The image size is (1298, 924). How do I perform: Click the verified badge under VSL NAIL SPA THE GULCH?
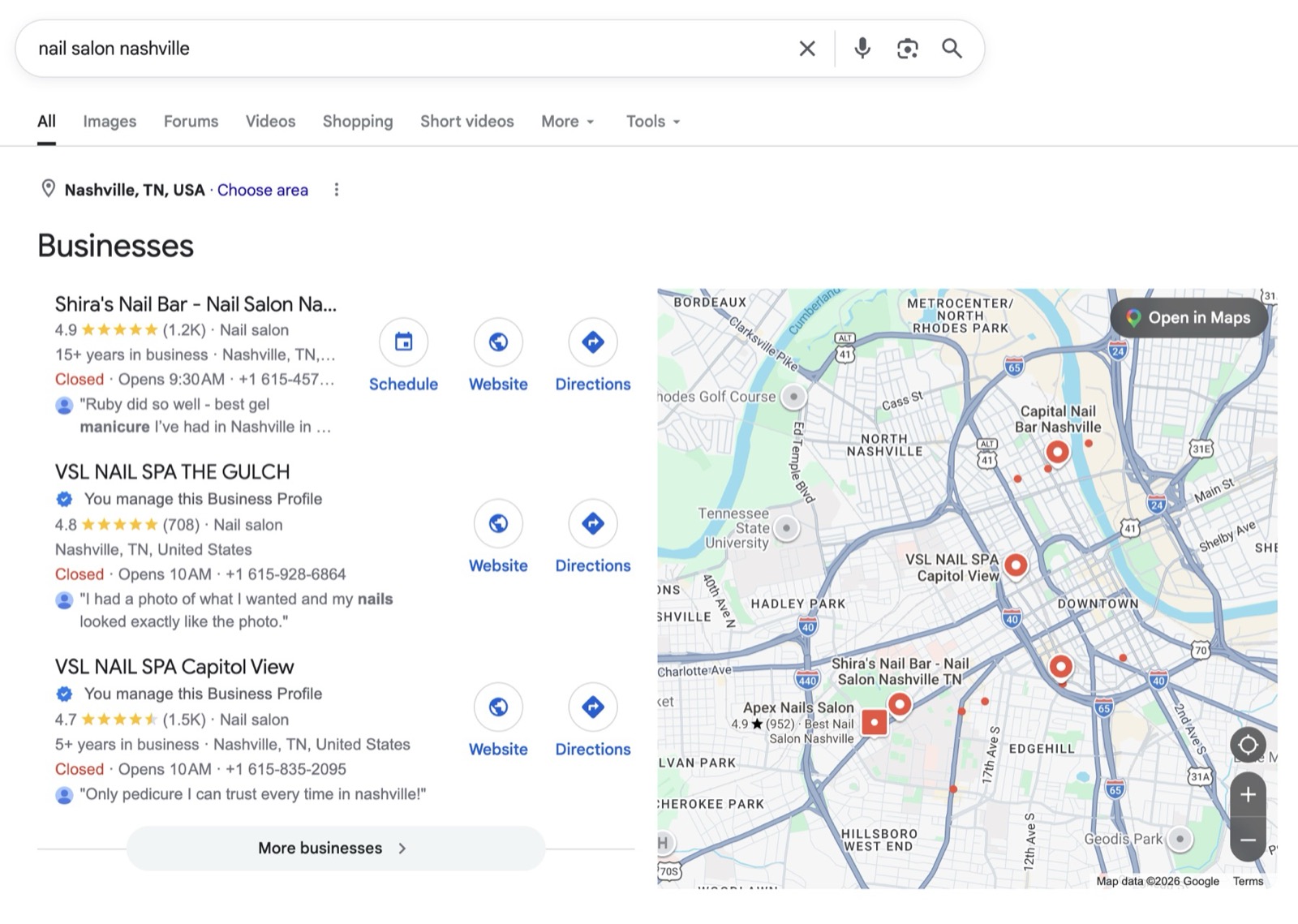[x=64, y=499]
